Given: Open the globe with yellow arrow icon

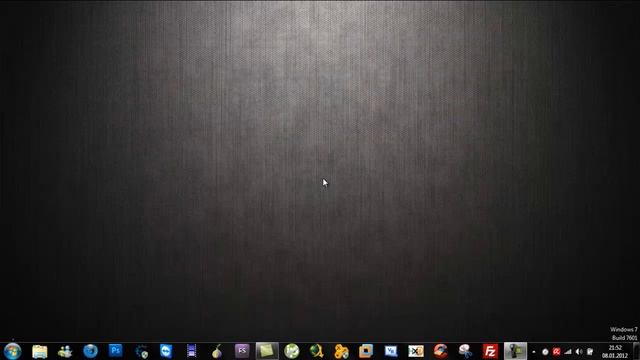Looking at the screenshot, I should pos(317,351).
